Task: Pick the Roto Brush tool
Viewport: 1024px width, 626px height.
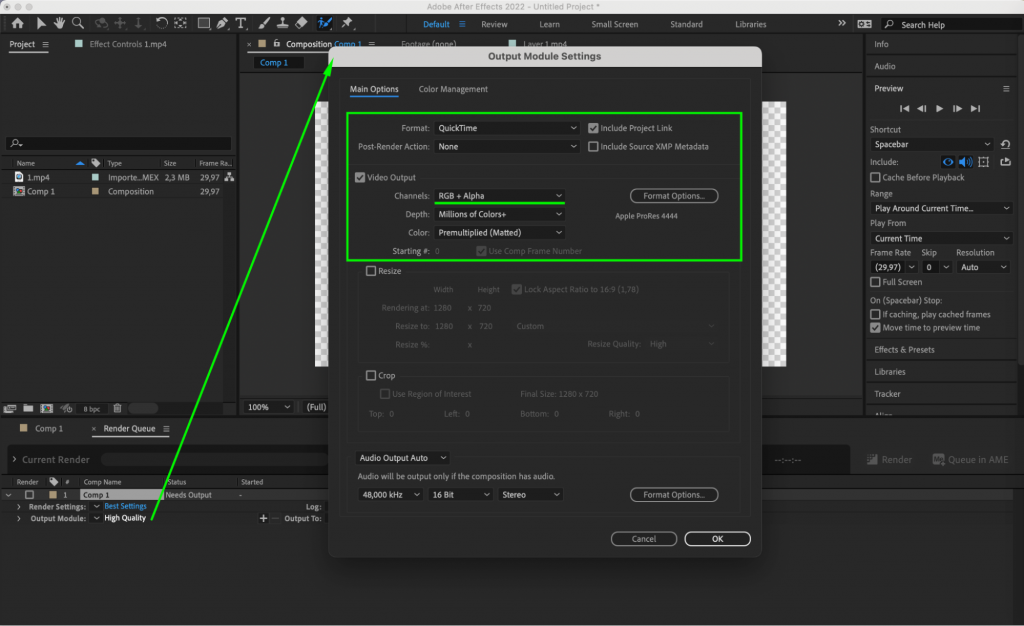Action: [325, 21]
